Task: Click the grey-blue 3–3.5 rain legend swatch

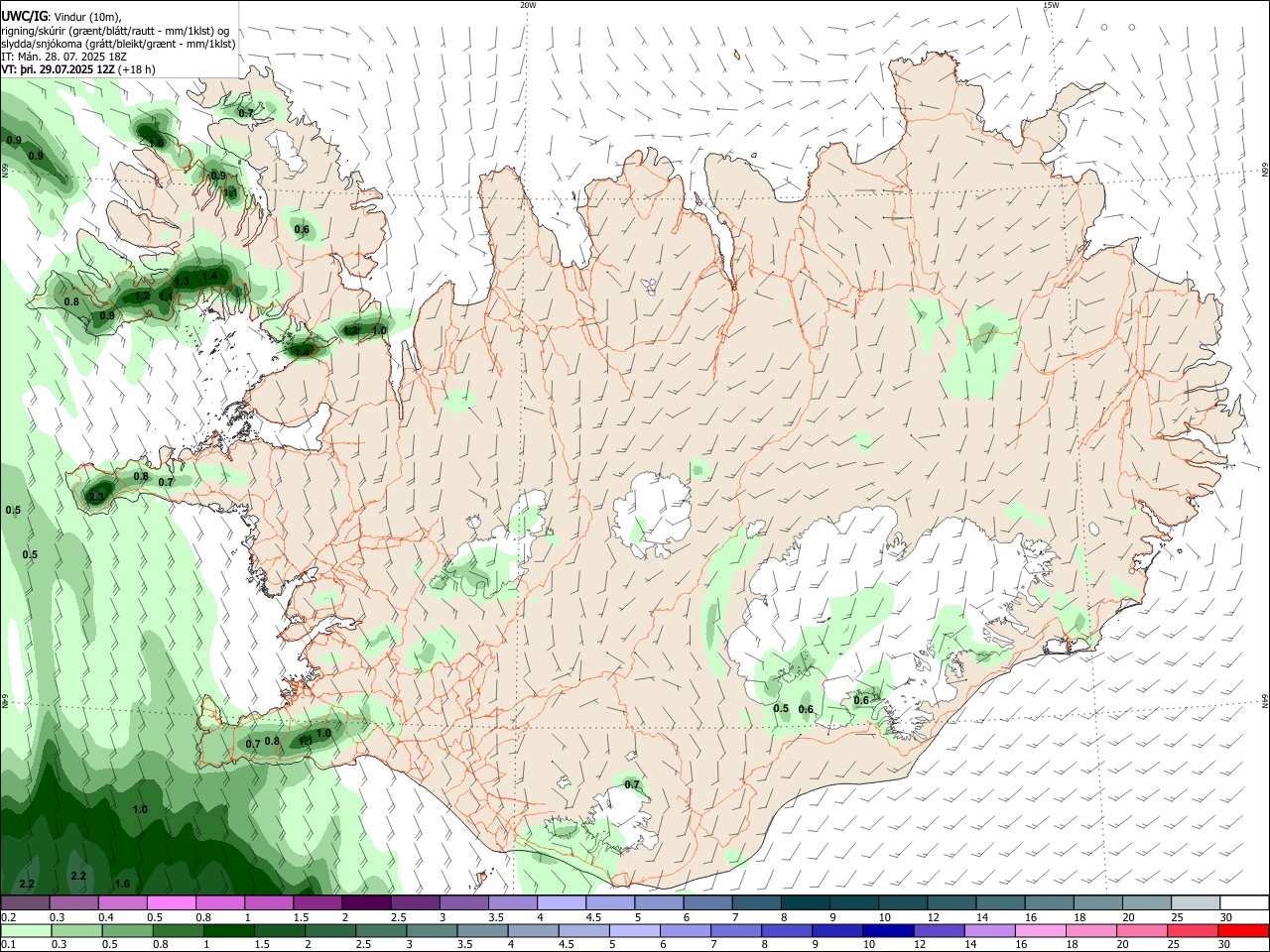Action: (x=432, y=931)
